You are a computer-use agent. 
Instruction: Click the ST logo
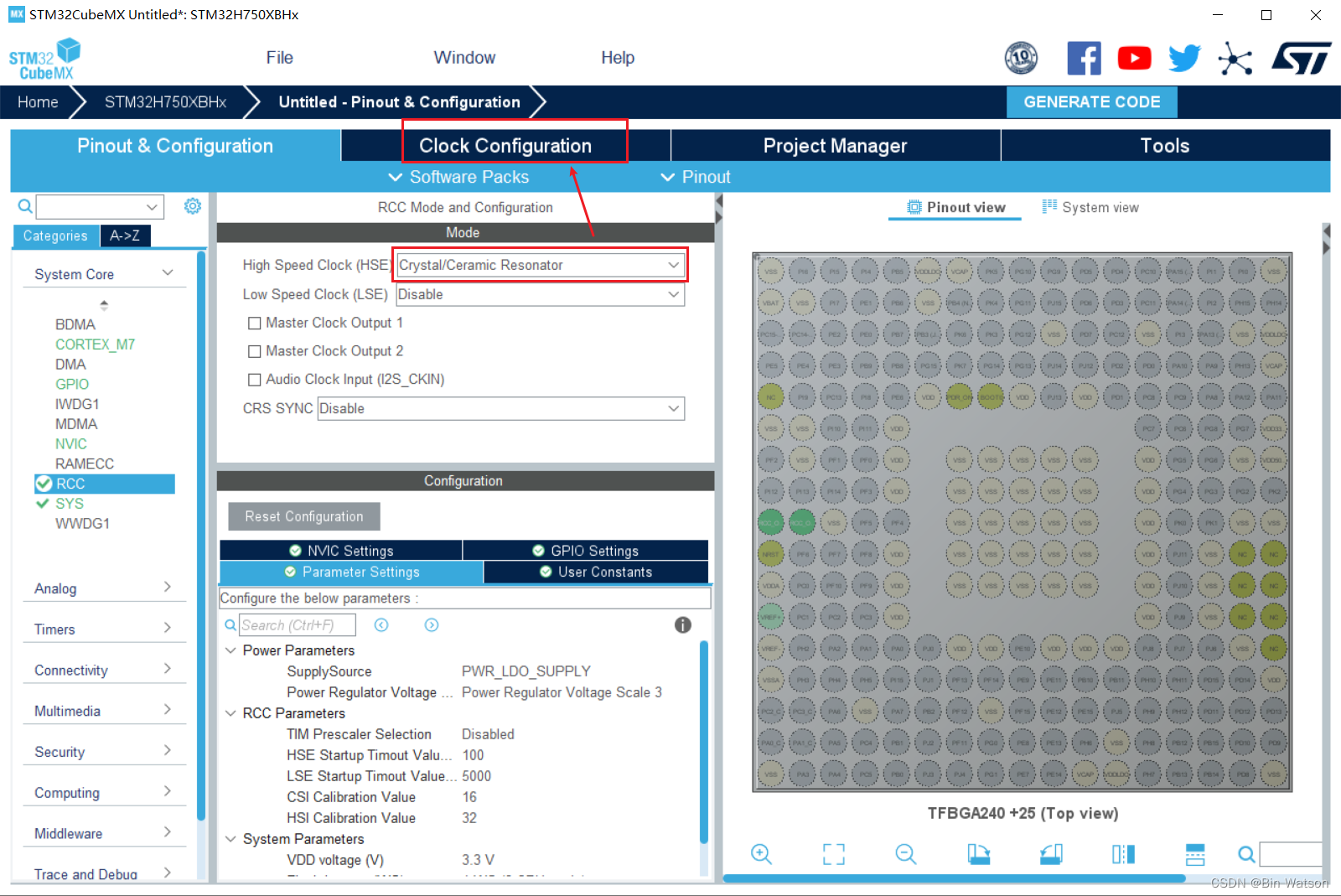[x=1301, y=58]
